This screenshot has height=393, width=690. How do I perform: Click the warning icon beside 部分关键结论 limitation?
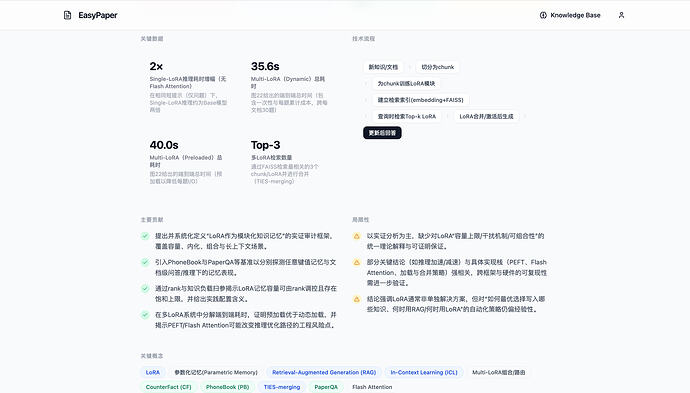tap(357, 262)
